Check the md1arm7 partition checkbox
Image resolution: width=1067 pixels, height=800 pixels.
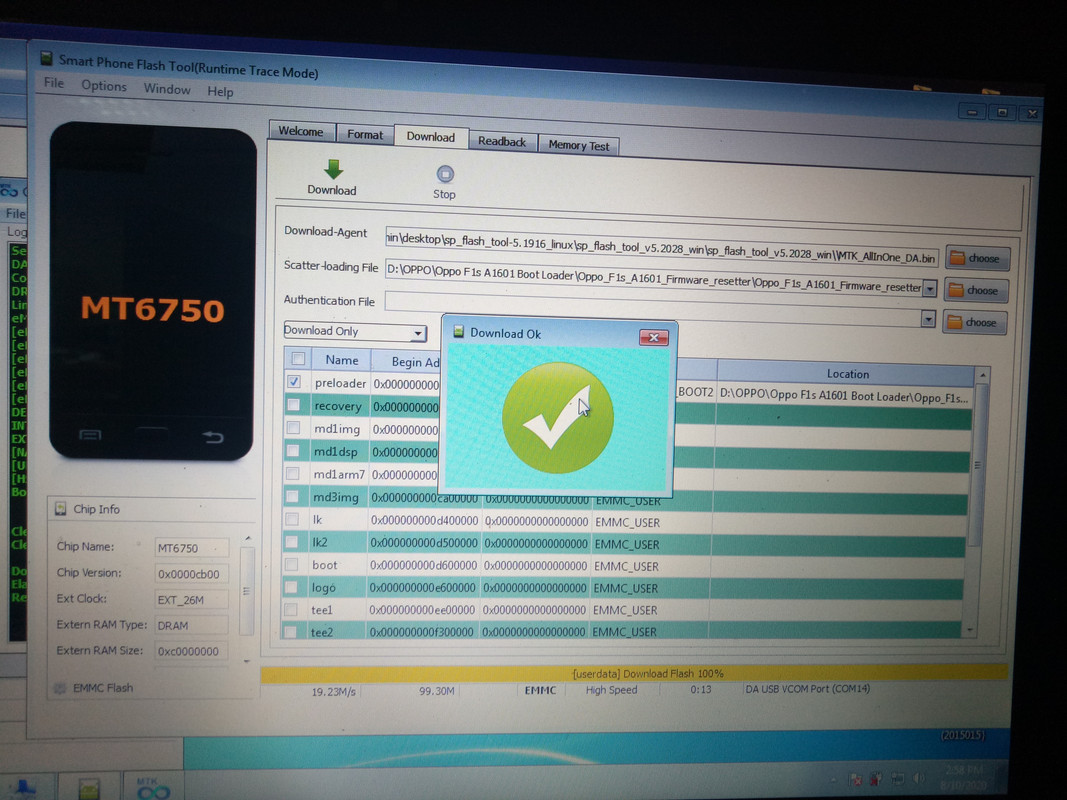tap(293, 473)
